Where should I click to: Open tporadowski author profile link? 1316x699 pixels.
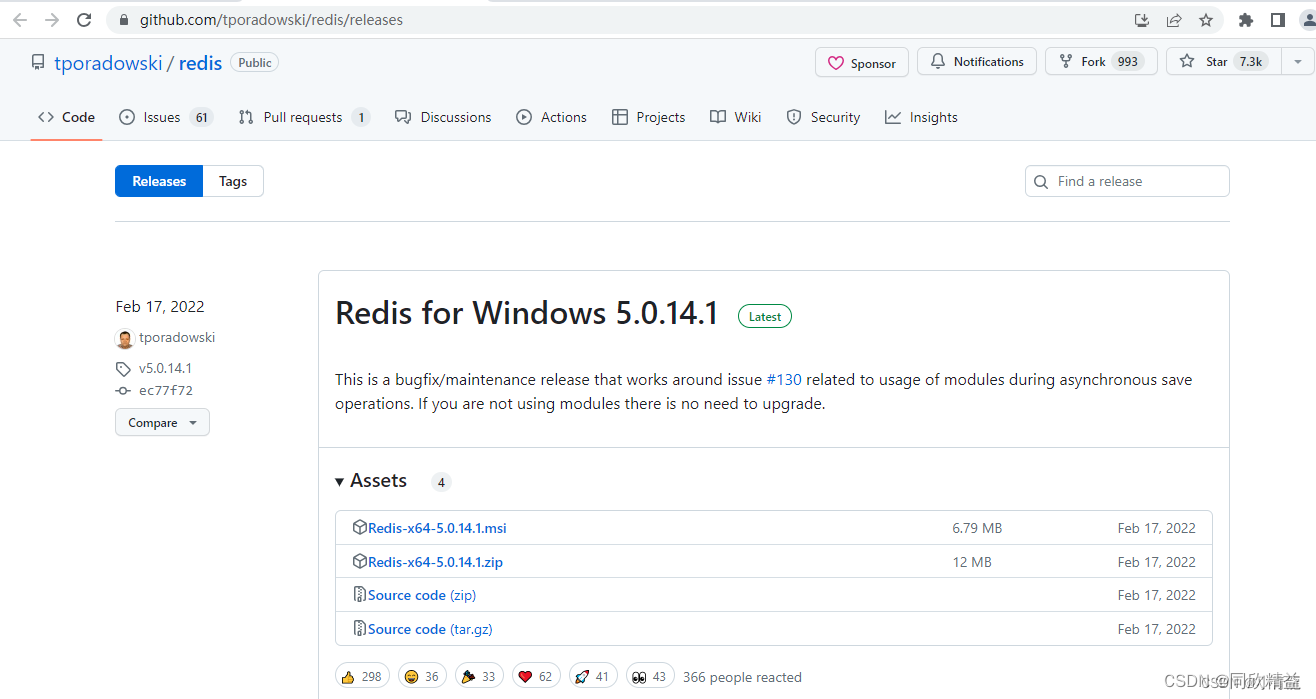click(x=177, y=338)
